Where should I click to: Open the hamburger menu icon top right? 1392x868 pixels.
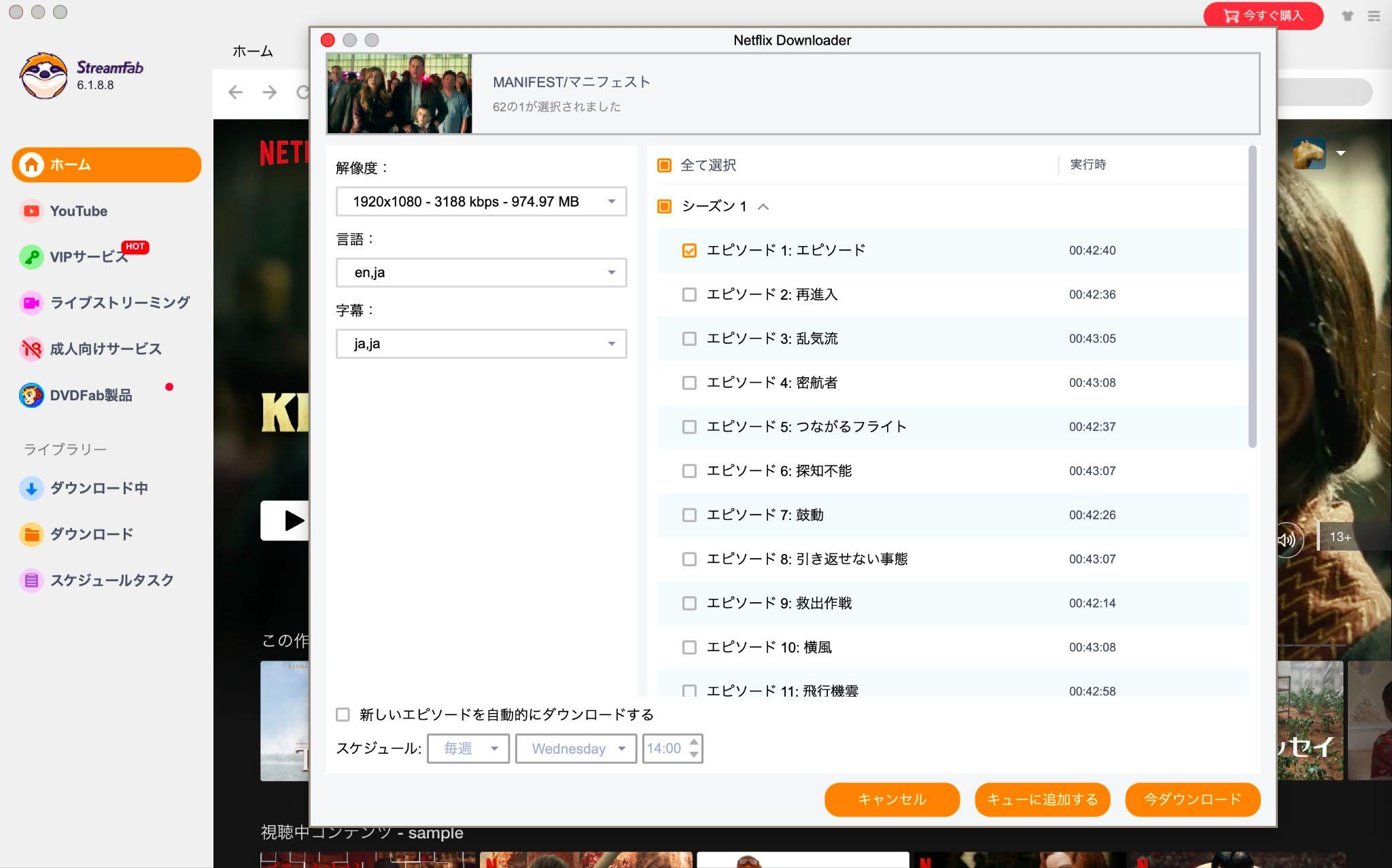[x=1374, y=16]
